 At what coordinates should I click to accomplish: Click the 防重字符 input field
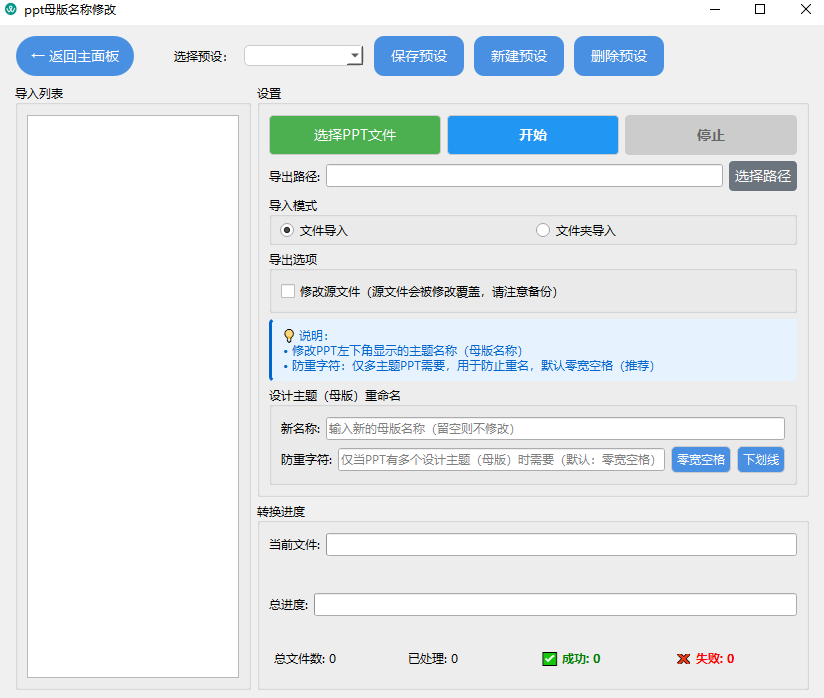tap(501, 460)
